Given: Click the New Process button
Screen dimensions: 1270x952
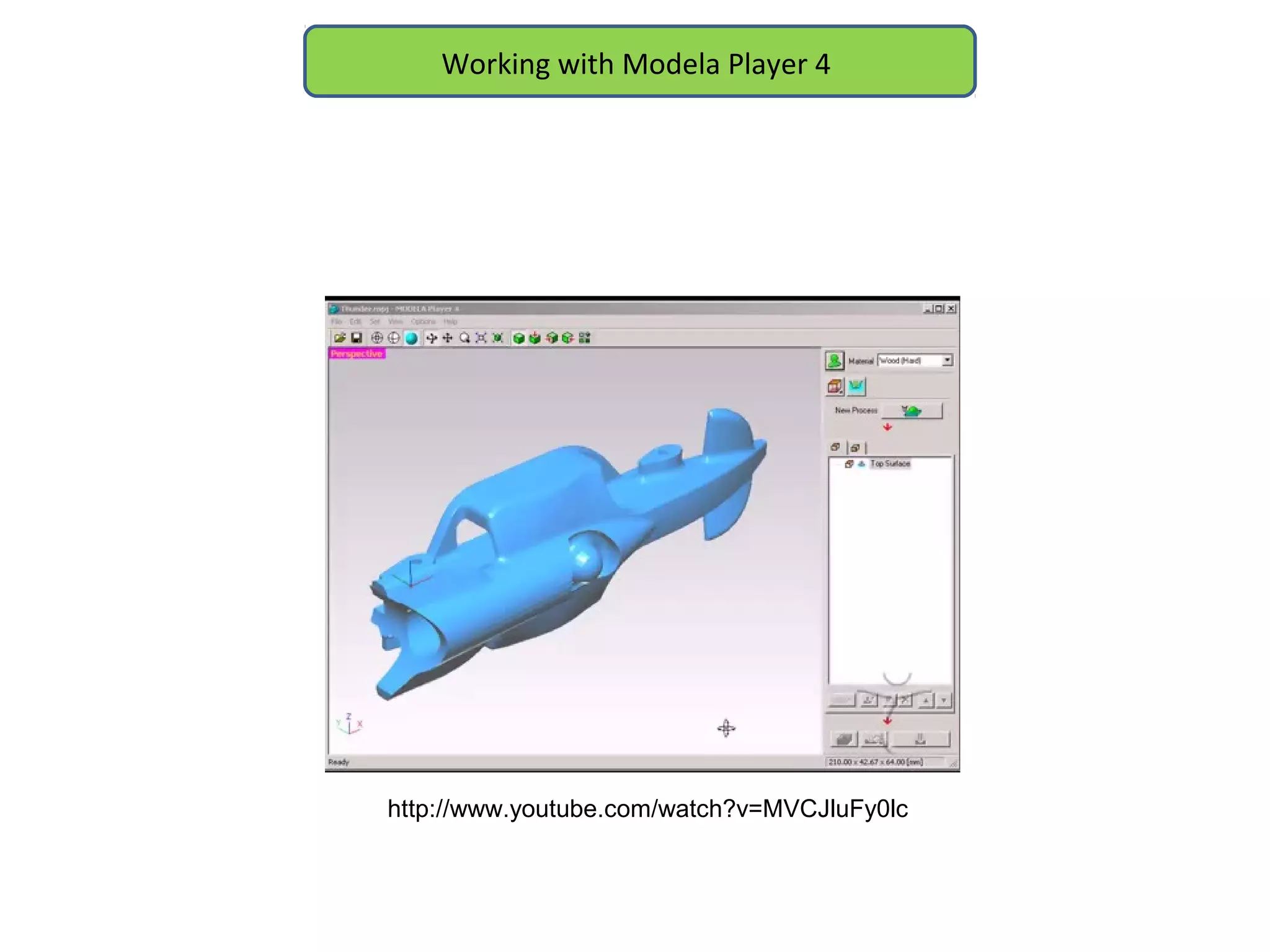Looking at the screenshot, I should point(912,411).
